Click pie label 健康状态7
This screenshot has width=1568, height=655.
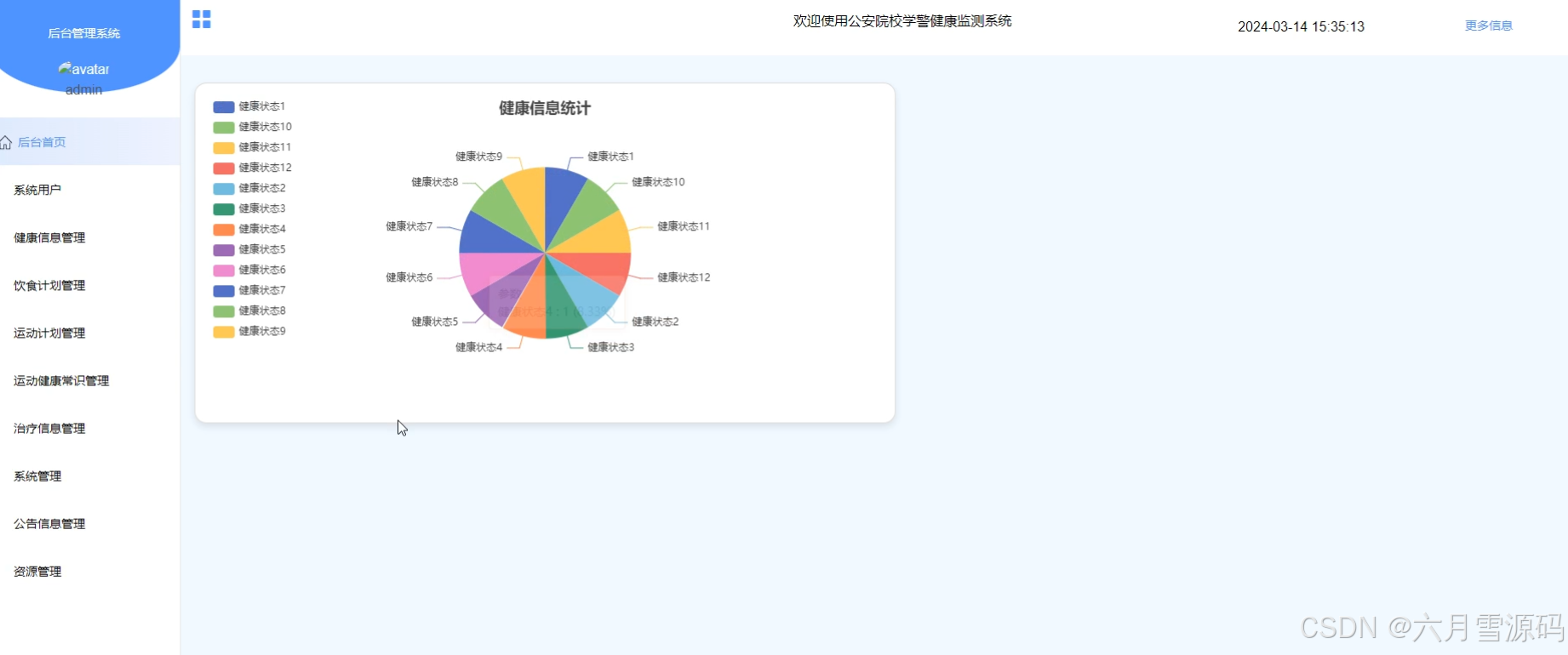click(409, 226)
